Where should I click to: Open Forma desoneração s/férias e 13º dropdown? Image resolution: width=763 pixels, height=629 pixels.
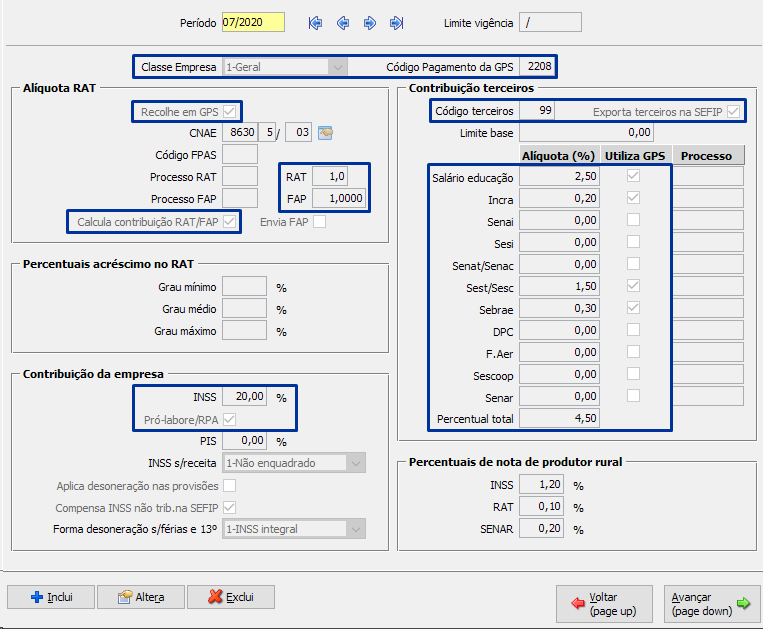pos(356,529)
